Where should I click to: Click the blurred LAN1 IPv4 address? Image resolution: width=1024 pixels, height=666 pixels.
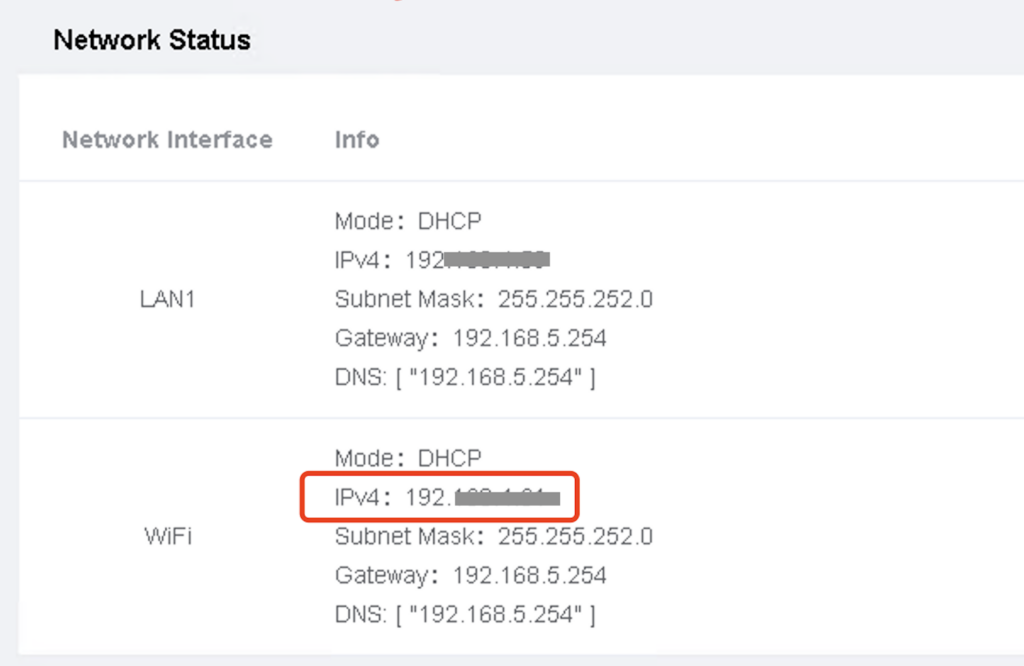496,260
